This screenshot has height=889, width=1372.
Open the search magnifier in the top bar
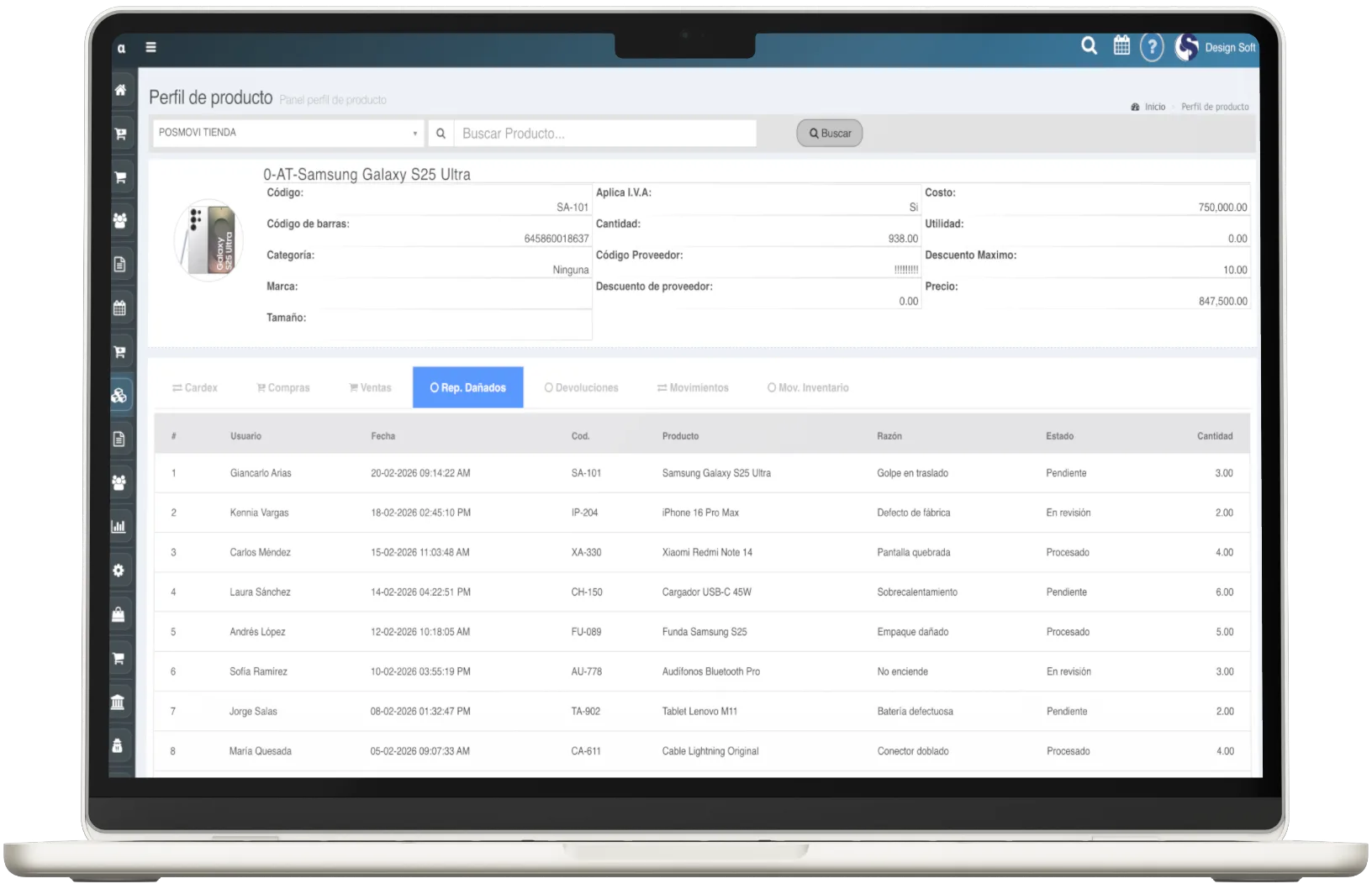pyautogui.click(x=1089, y=46)
